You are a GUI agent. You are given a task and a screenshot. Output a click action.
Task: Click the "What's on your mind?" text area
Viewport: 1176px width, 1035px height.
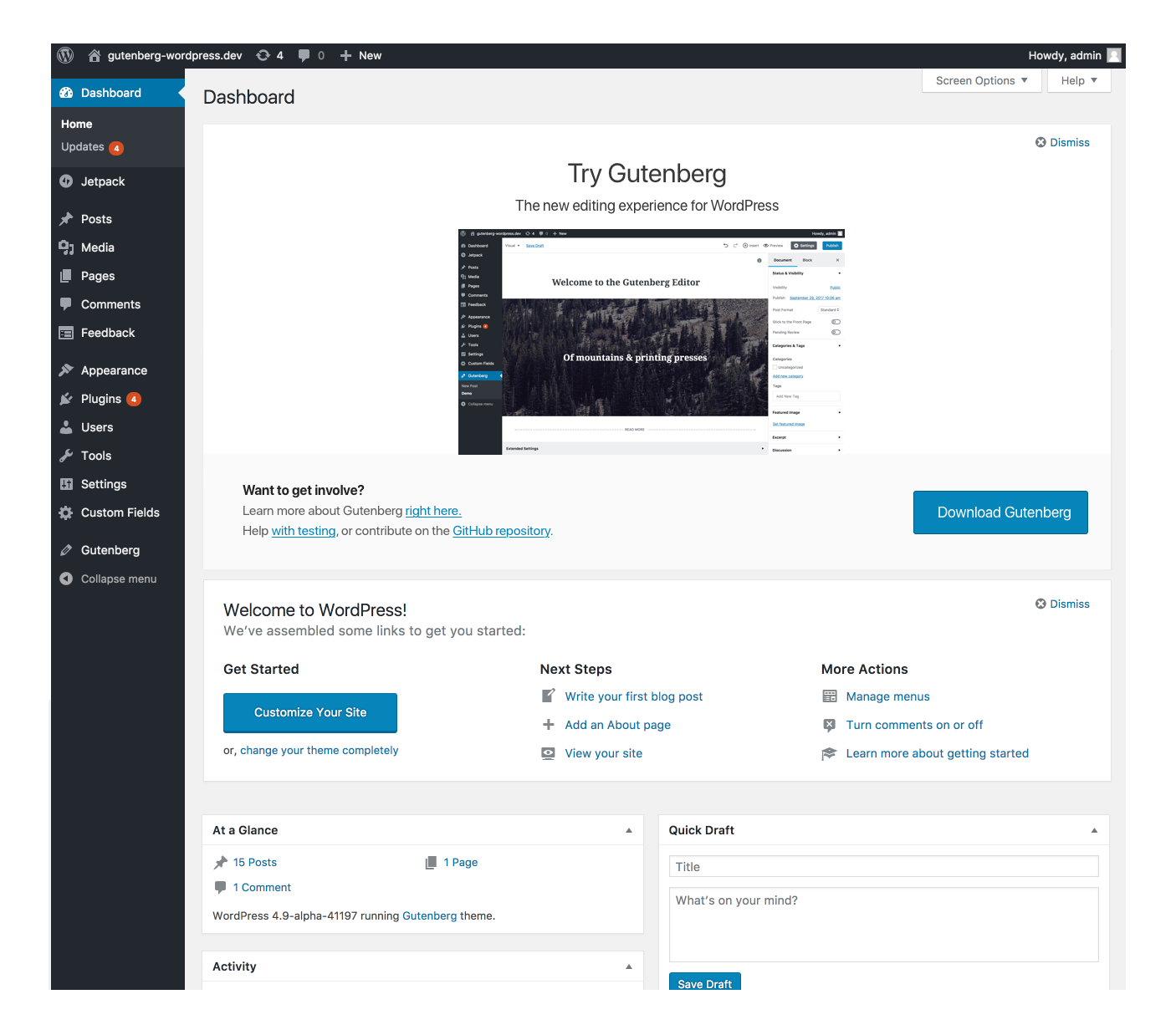point(884,925)
